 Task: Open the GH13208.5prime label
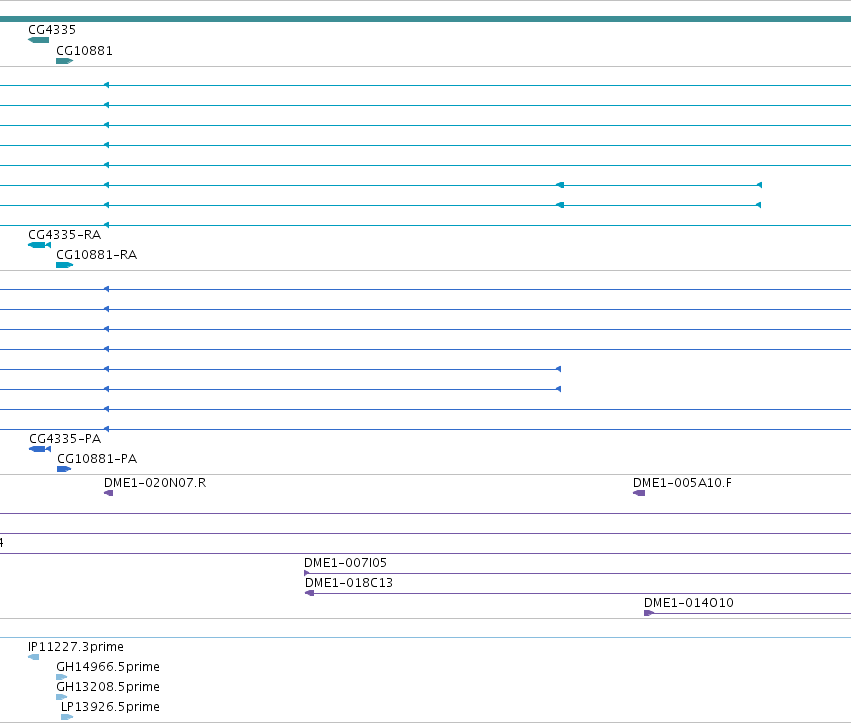(x=108, y=687)
